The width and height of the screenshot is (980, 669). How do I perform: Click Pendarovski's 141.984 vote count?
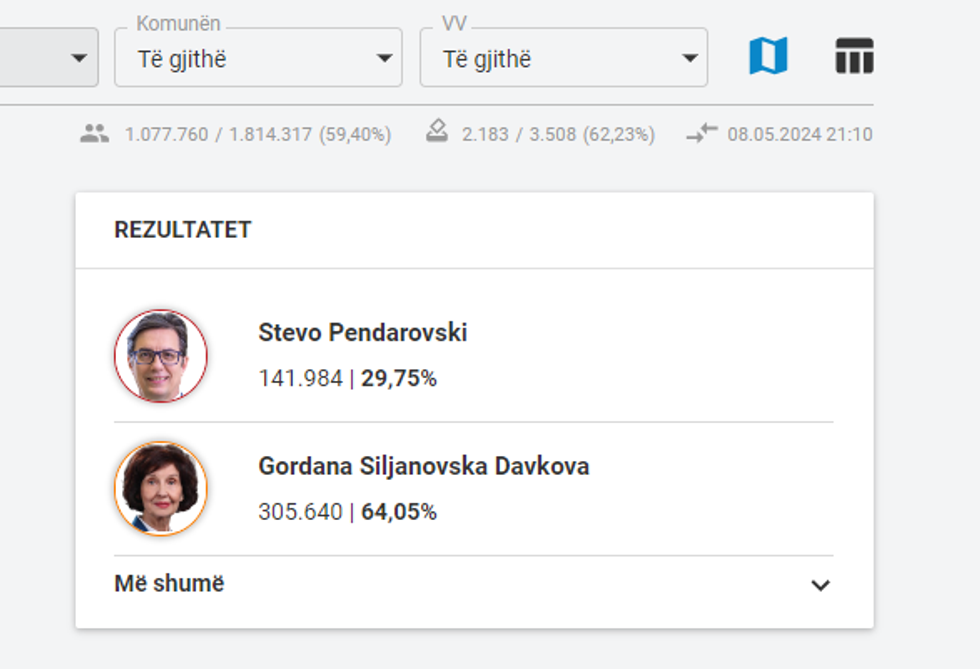(x=300, y=379)
